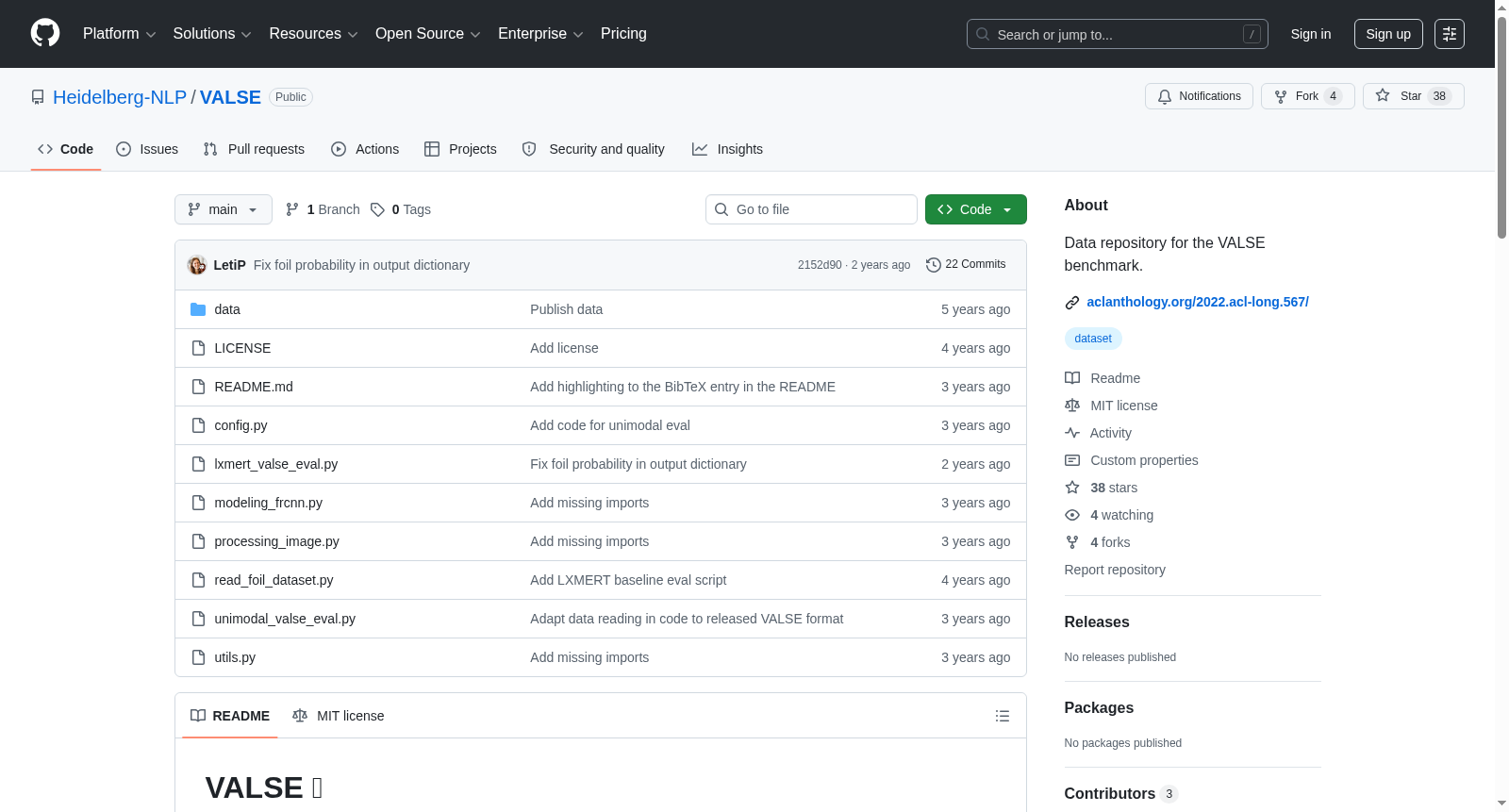Open the main branch selector dropdown
Image resolution: width=1509 pixels, height=812 pixels.
coord(224,209)
